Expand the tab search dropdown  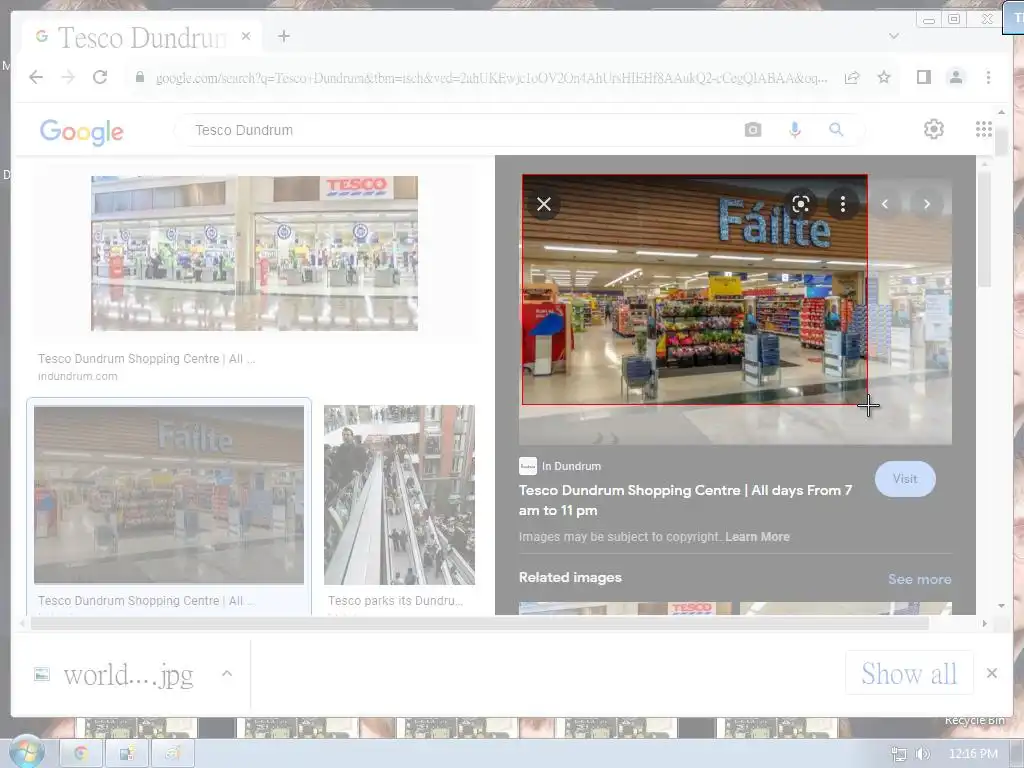tap(893, 36)
